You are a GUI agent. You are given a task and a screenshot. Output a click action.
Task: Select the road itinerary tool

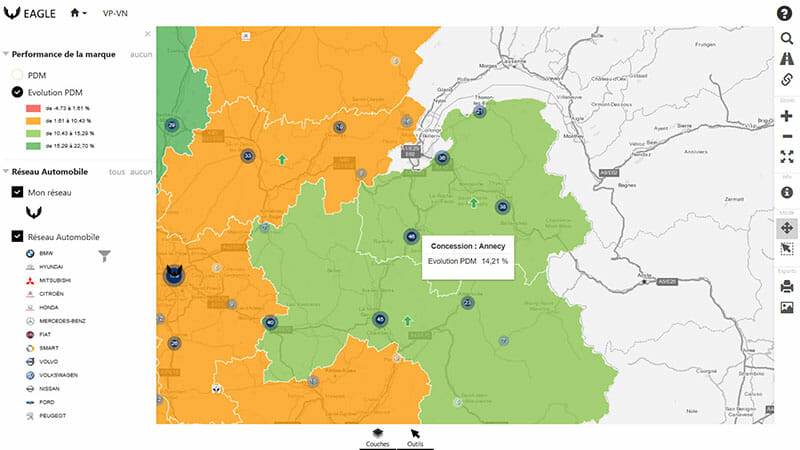click(787, 59)
